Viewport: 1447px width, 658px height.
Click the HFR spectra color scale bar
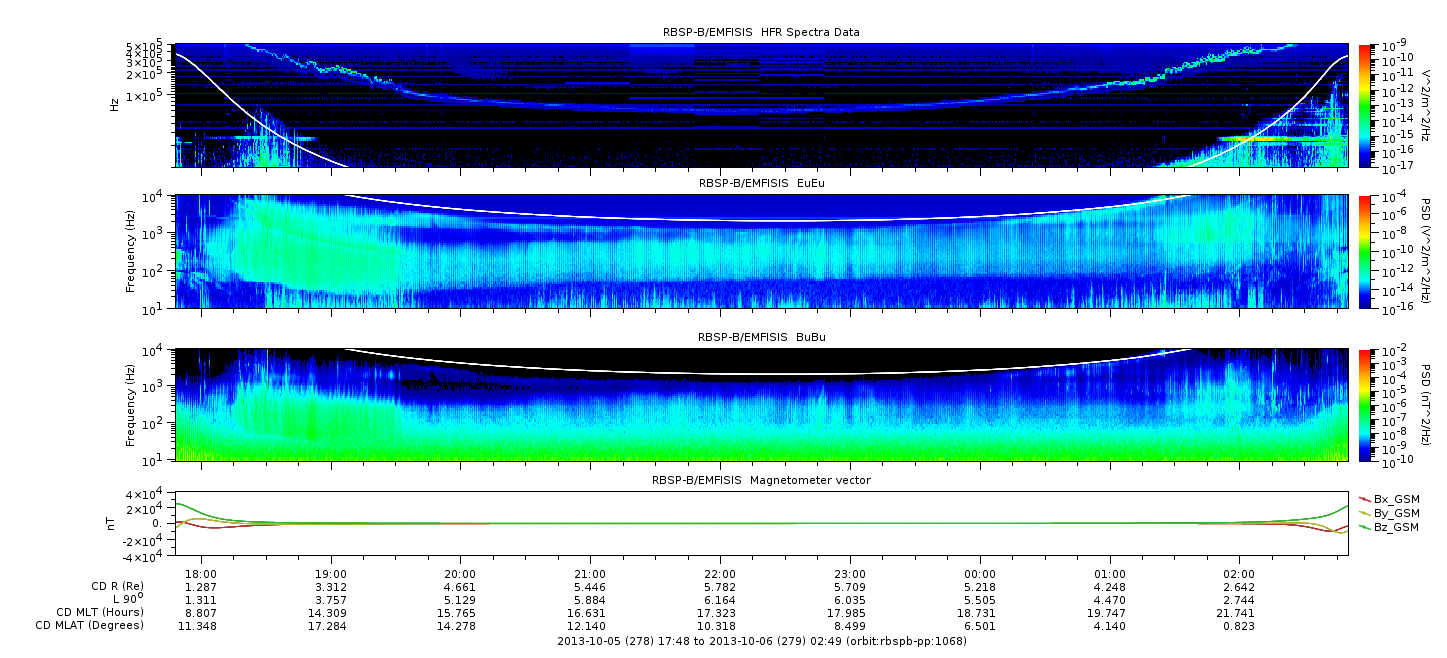[1365, 105]
